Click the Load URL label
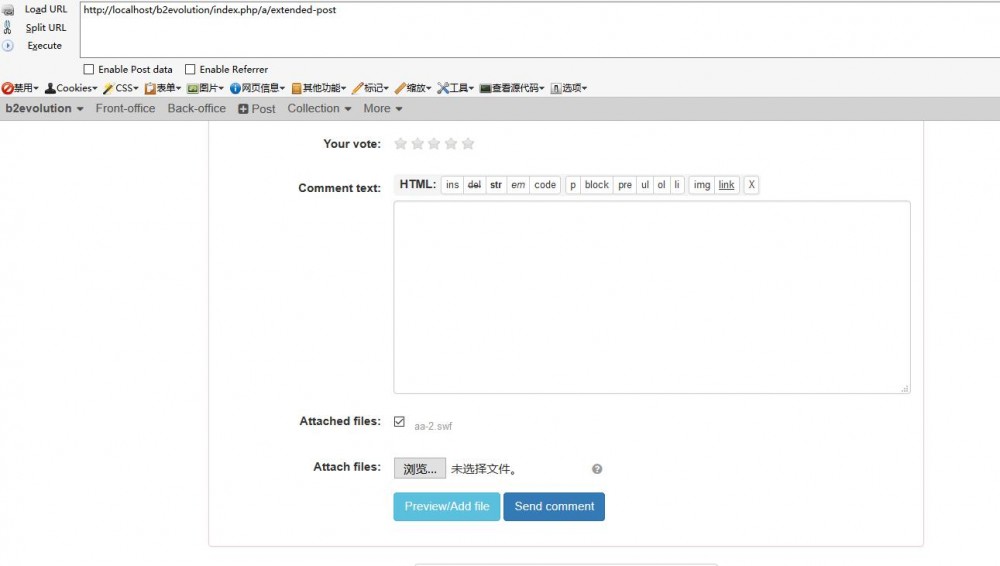The height and width of the screenshot is (566, 1000). (46, 10)
